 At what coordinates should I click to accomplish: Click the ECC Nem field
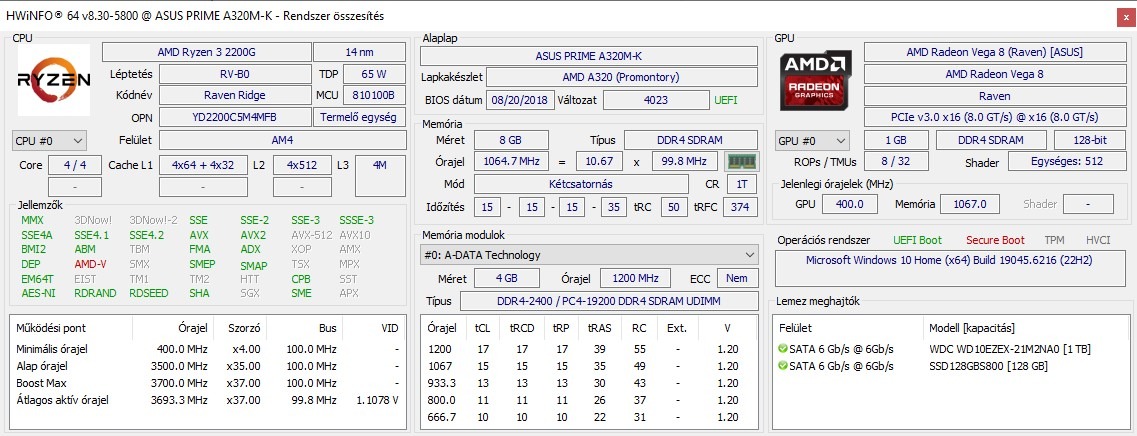point(737,278)
